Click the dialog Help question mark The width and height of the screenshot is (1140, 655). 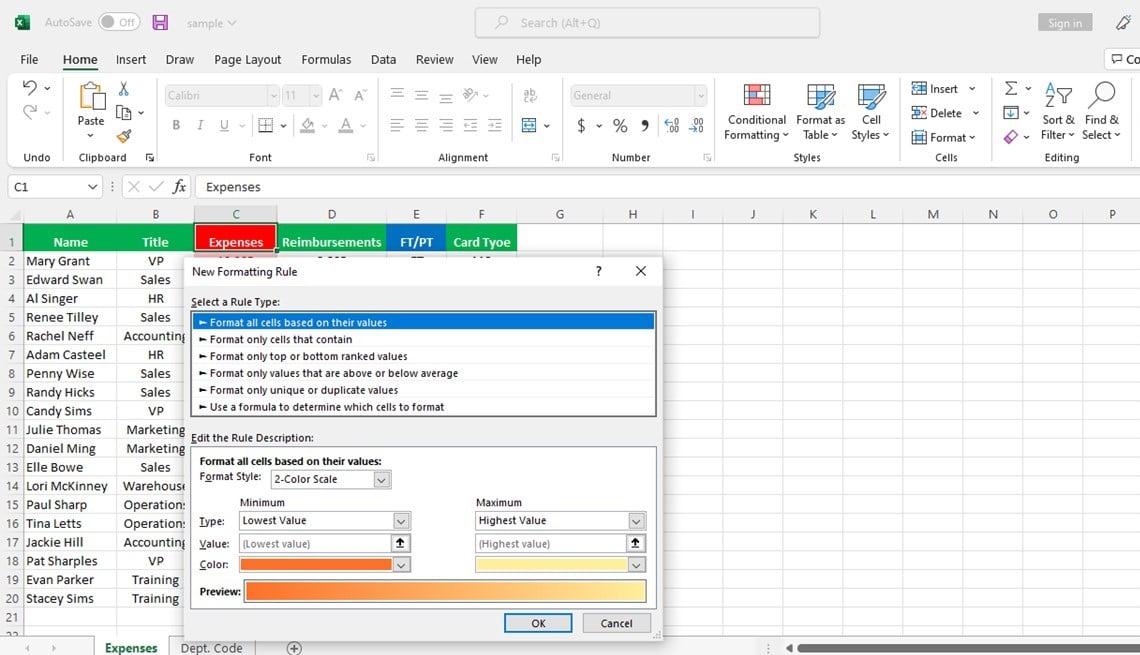598,271
